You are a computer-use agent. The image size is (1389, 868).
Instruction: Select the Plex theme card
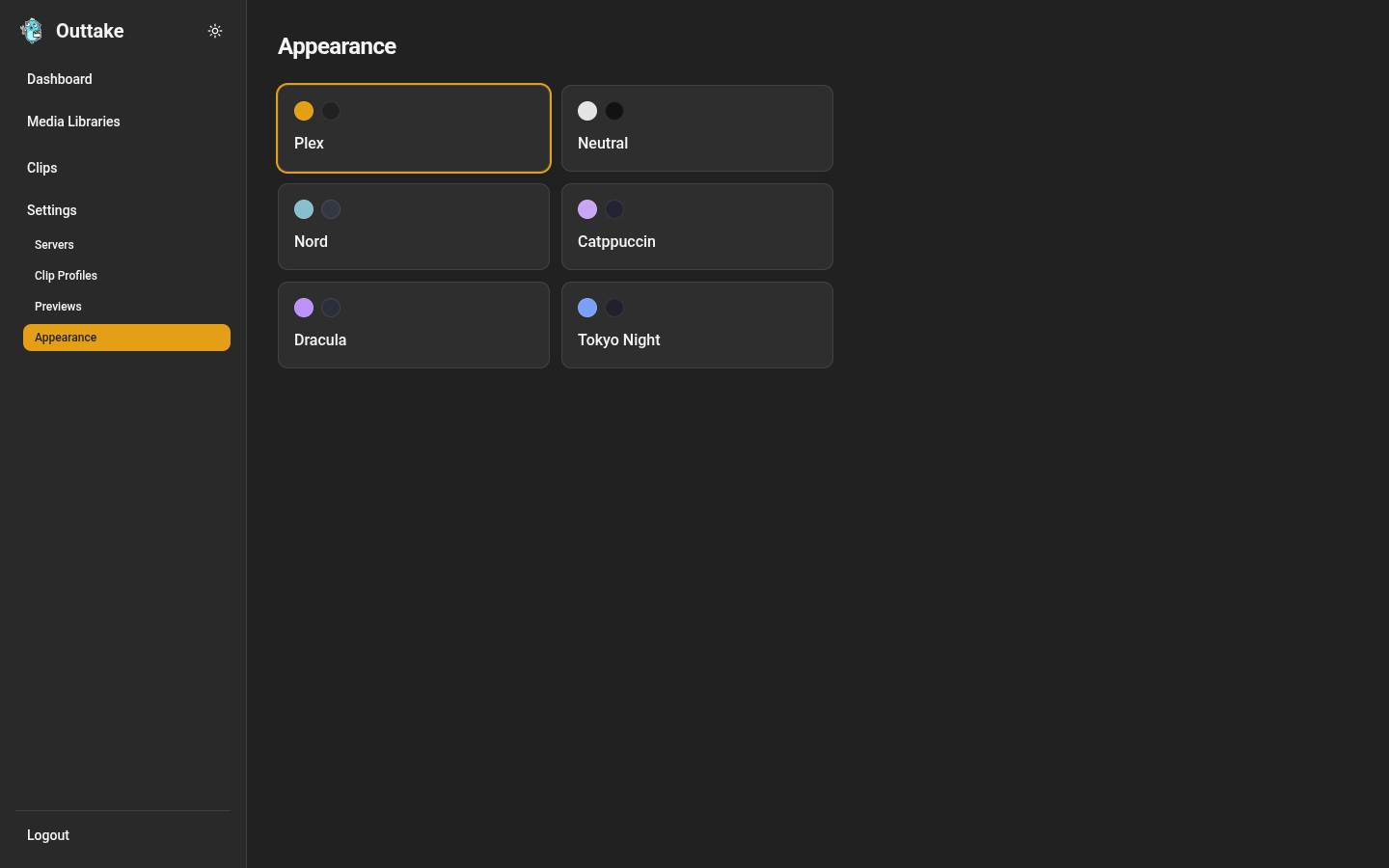click(x=414, y=128)
